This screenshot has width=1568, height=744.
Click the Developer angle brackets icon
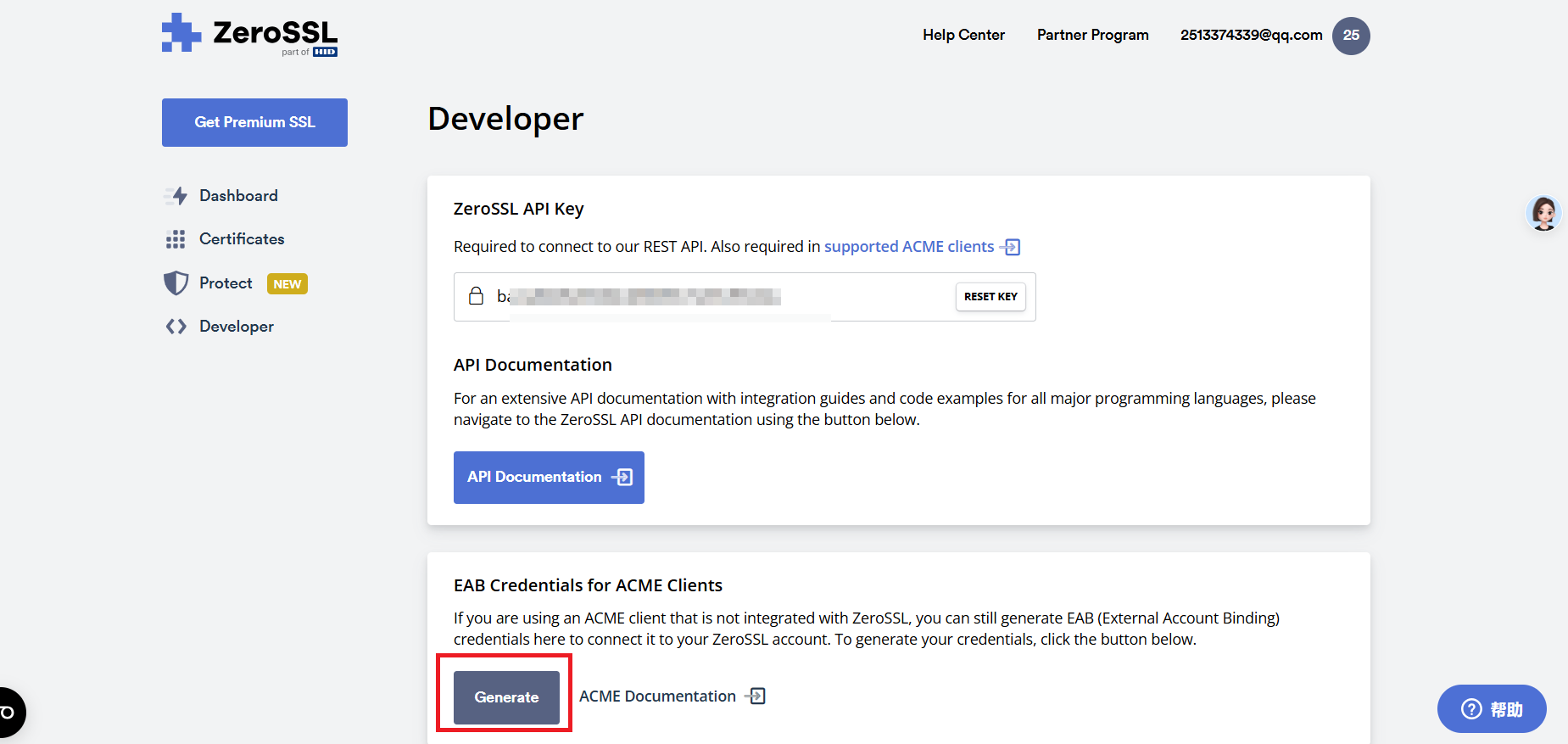(176, 327)
